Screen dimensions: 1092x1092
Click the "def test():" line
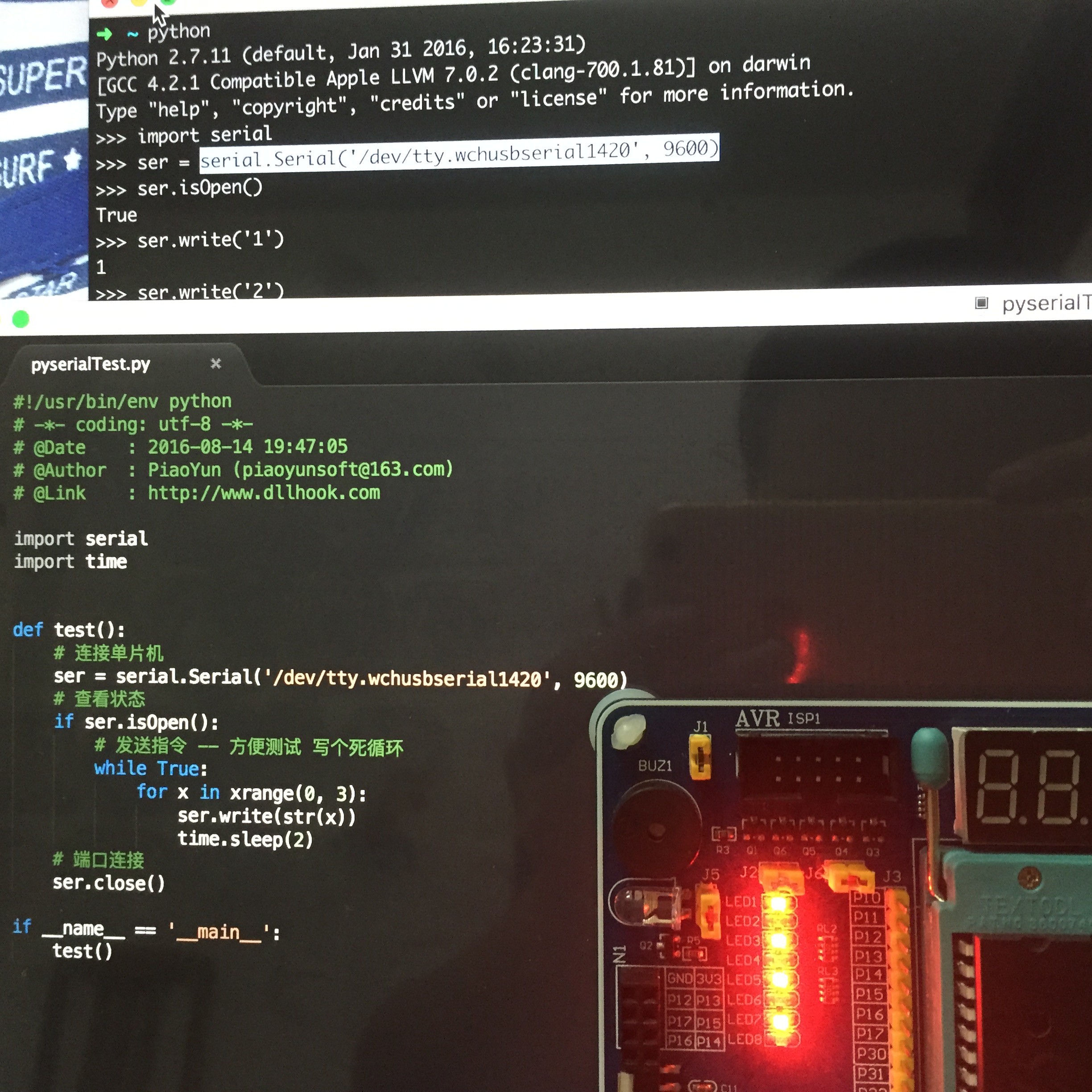pos(68,630)
